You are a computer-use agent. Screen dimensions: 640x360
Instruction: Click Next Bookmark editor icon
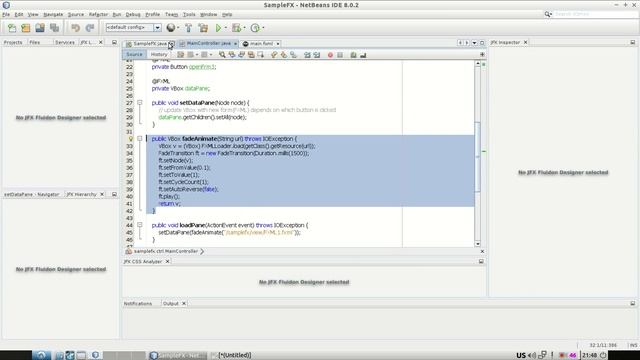(284, 55)
